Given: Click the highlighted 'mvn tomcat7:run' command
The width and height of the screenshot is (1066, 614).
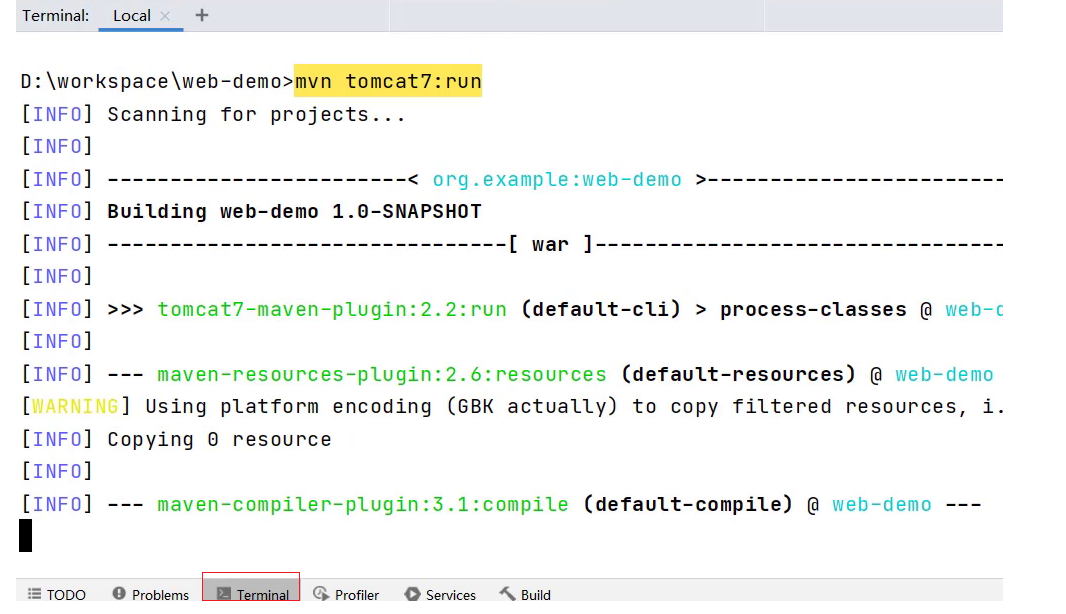Looking at the screenshot, I should (388, 81).
